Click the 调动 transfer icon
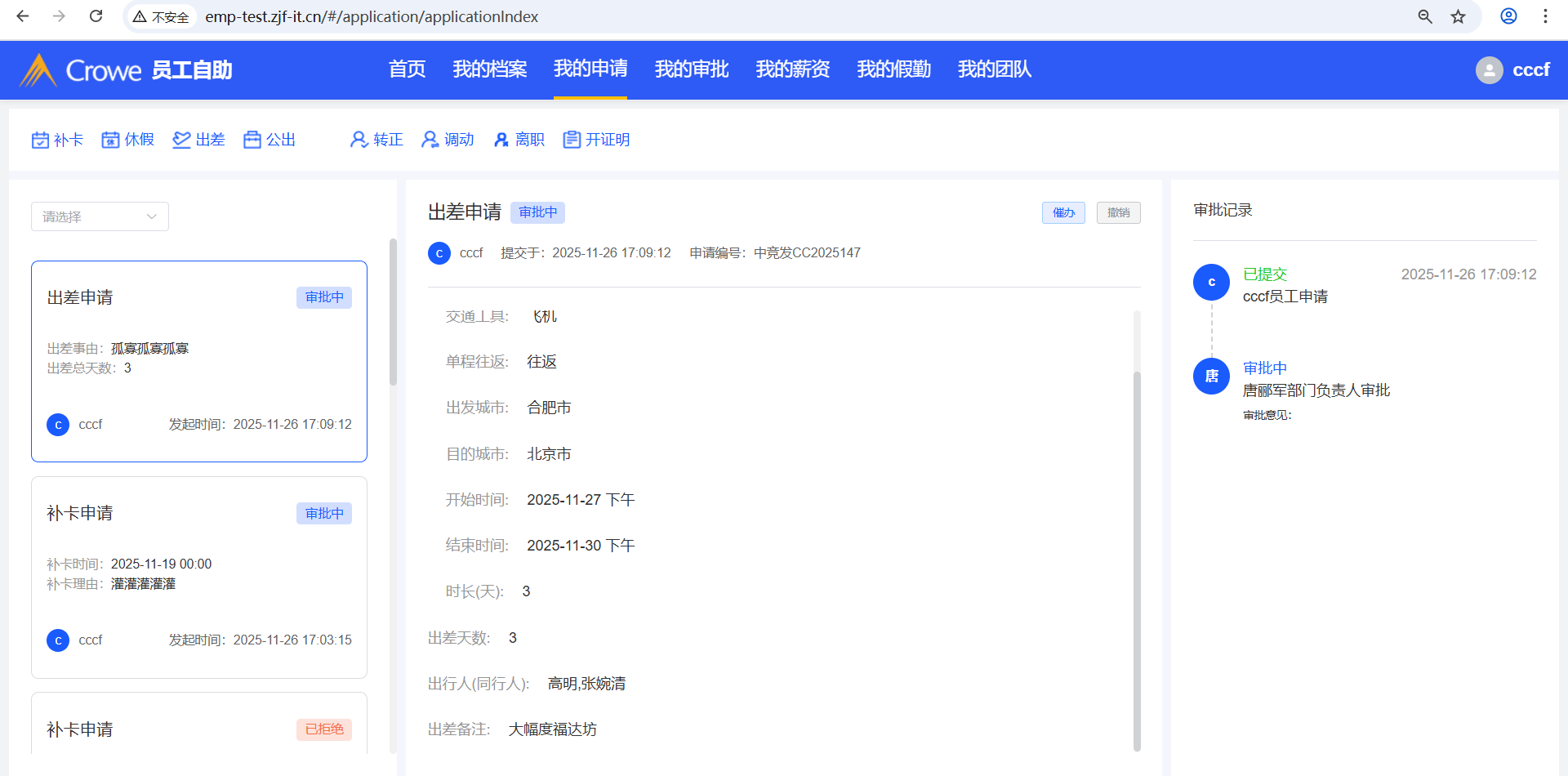 (430, 140)
